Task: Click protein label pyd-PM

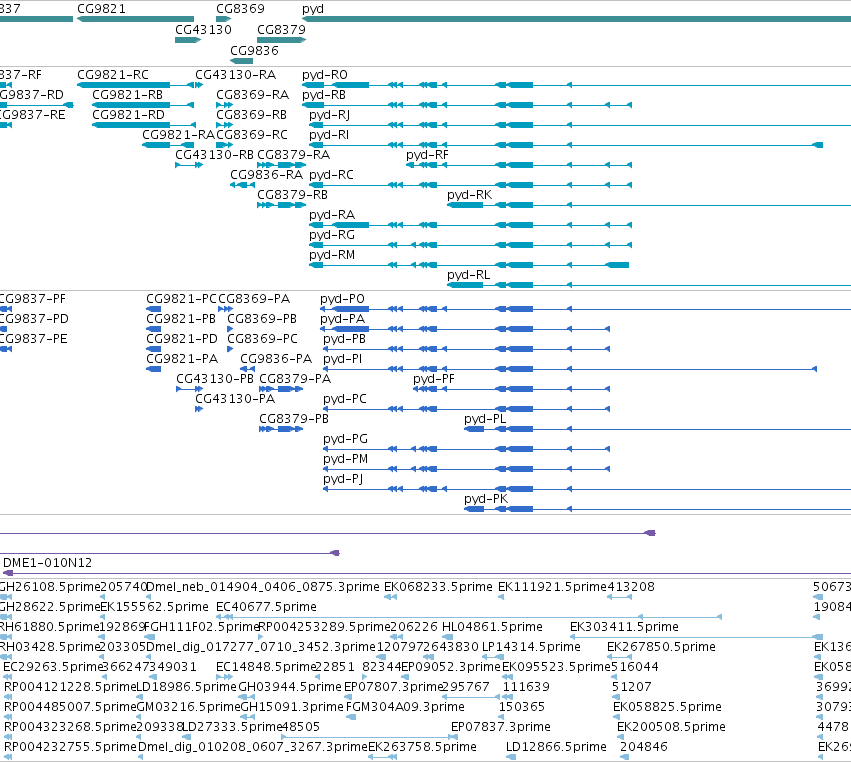Action: click(x=345, y=459)
